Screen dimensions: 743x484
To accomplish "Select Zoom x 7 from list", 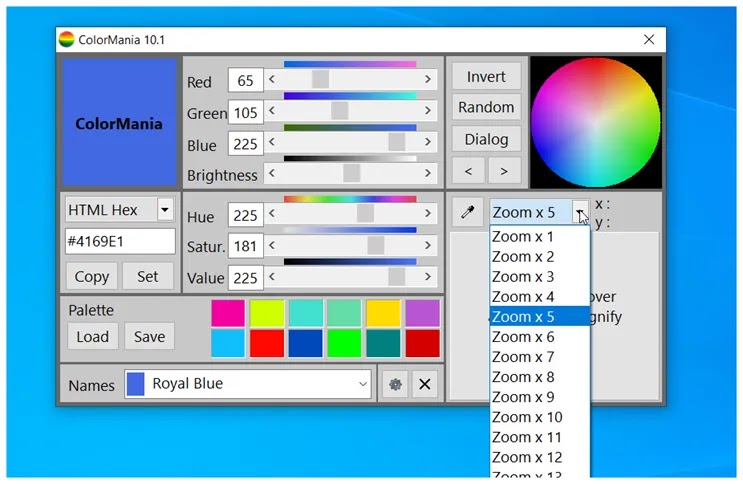I will [x=540, y=357].
